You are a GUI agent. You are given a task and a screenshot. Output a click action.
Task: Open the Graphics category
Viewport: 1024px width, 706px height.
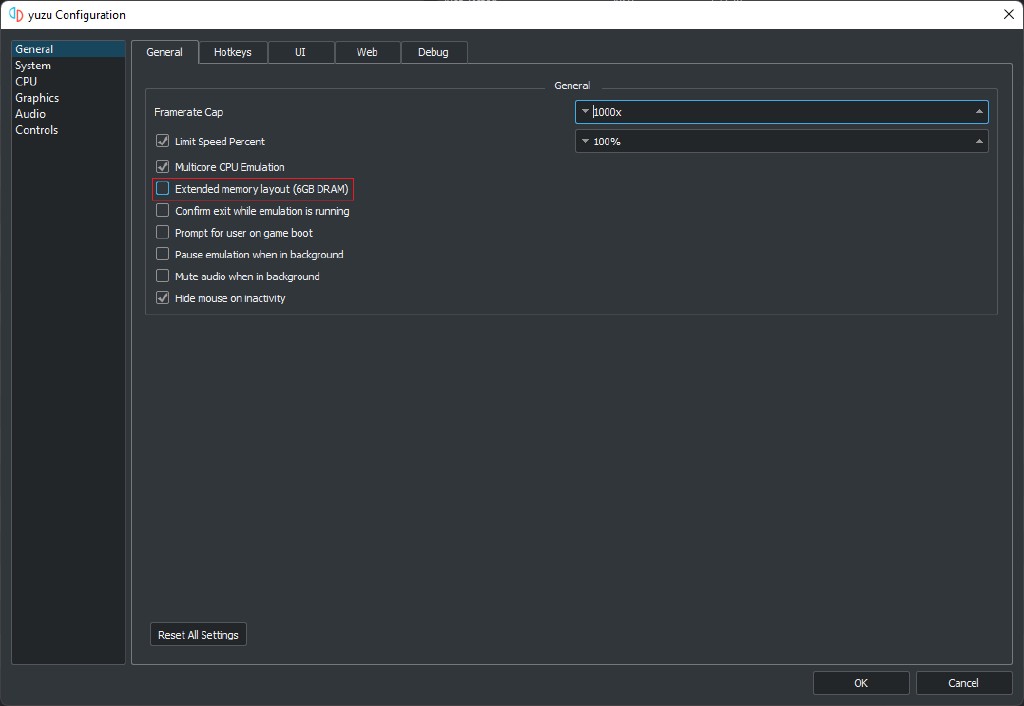(68, 98)
